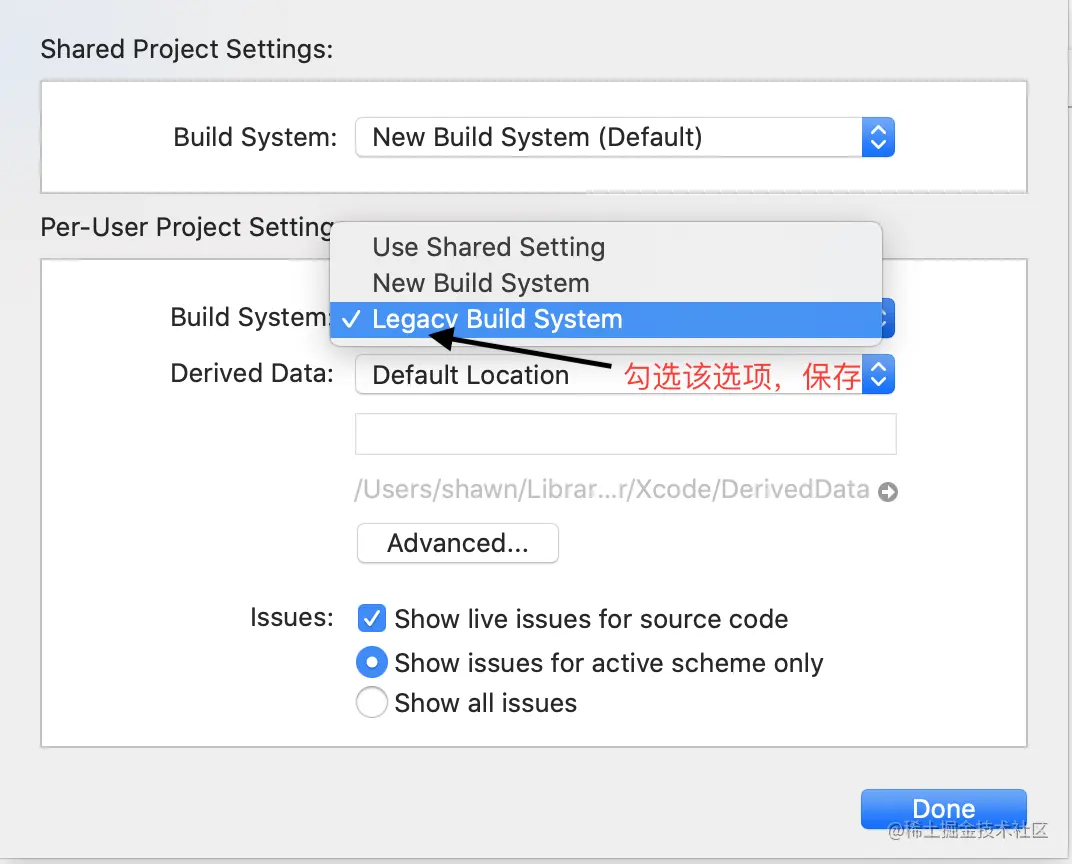Screen dimensions: 1072x864
Task: Click the /Users/shawn DerivedData path text
Action: [610, 490]
